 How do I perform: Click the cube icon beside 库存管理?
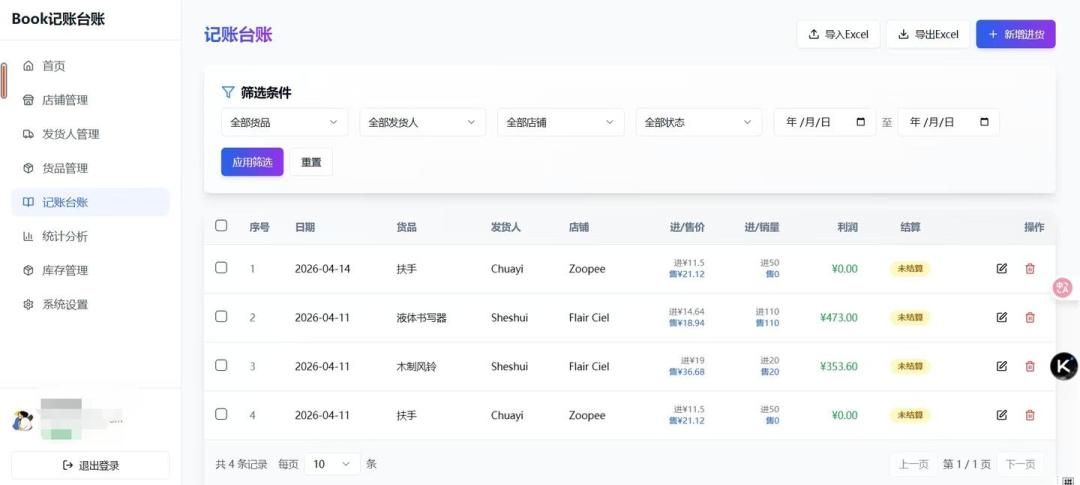28,270
